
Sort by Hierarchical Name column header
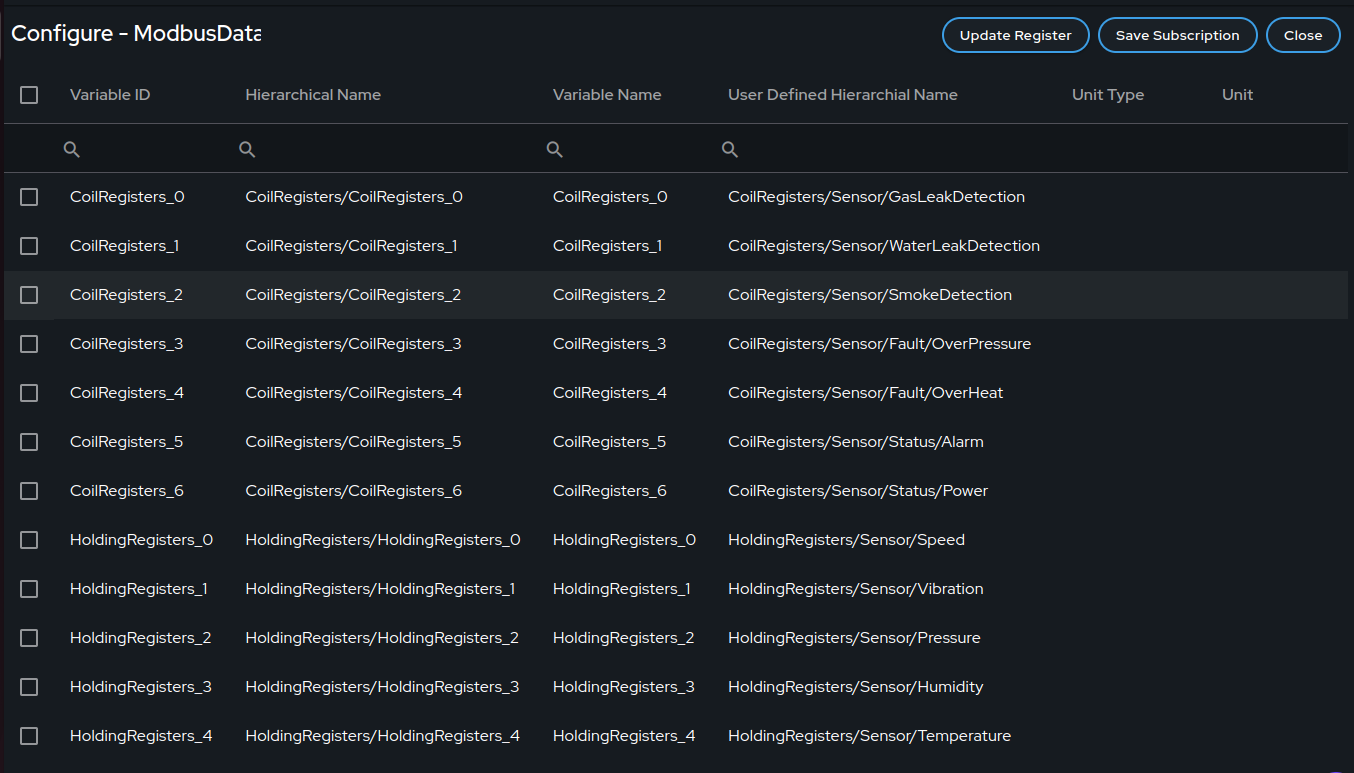point(313,95)
